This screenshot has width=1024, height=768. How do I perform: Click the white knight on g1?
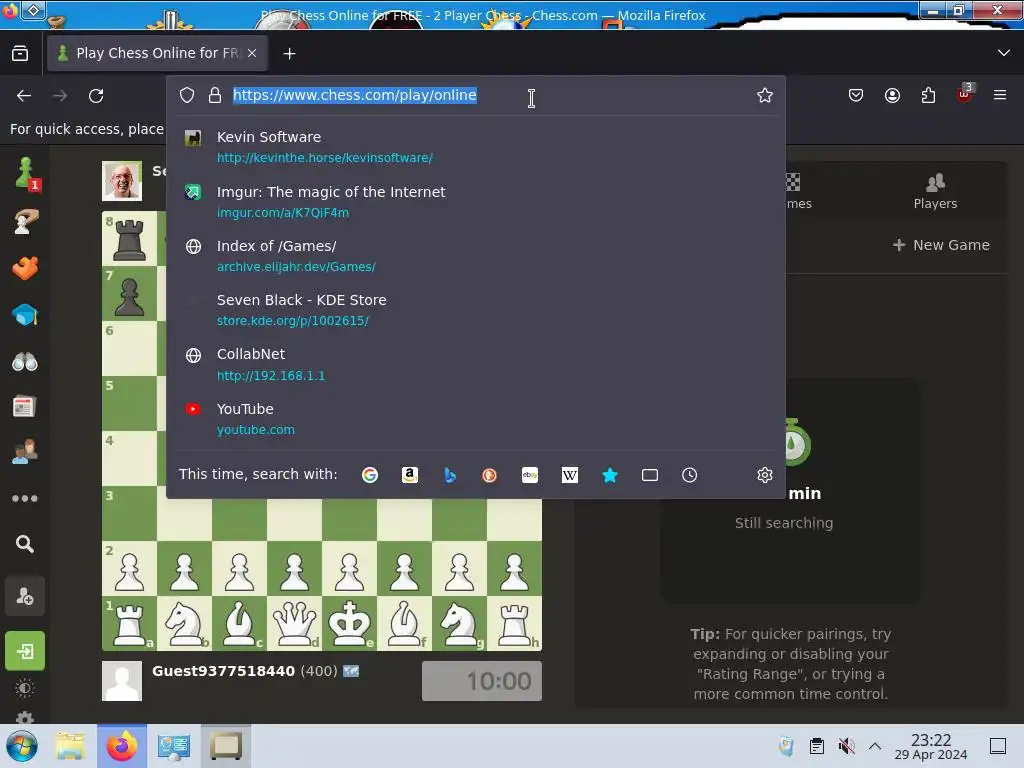(459, 623)
